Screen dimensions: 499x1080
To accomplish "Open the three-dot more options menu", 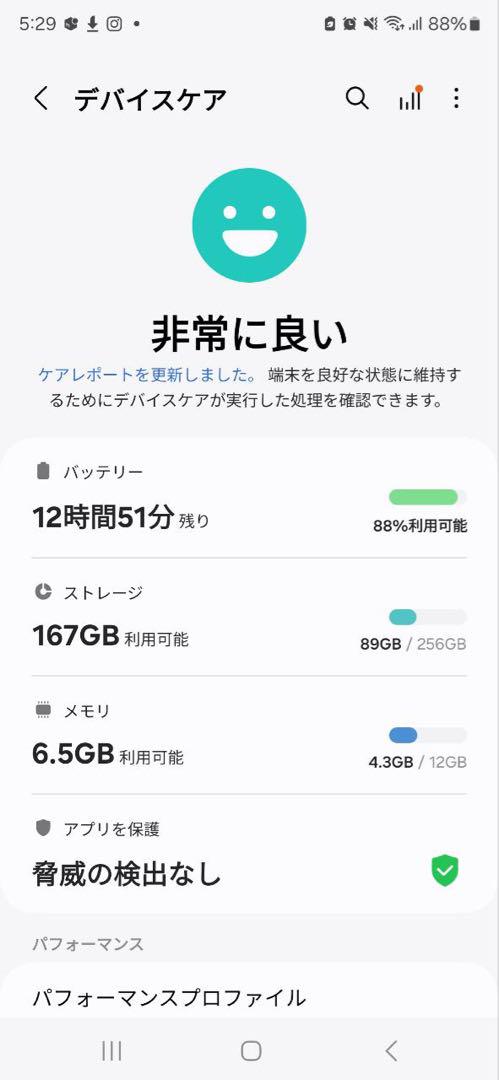I will tap(456, 98).
